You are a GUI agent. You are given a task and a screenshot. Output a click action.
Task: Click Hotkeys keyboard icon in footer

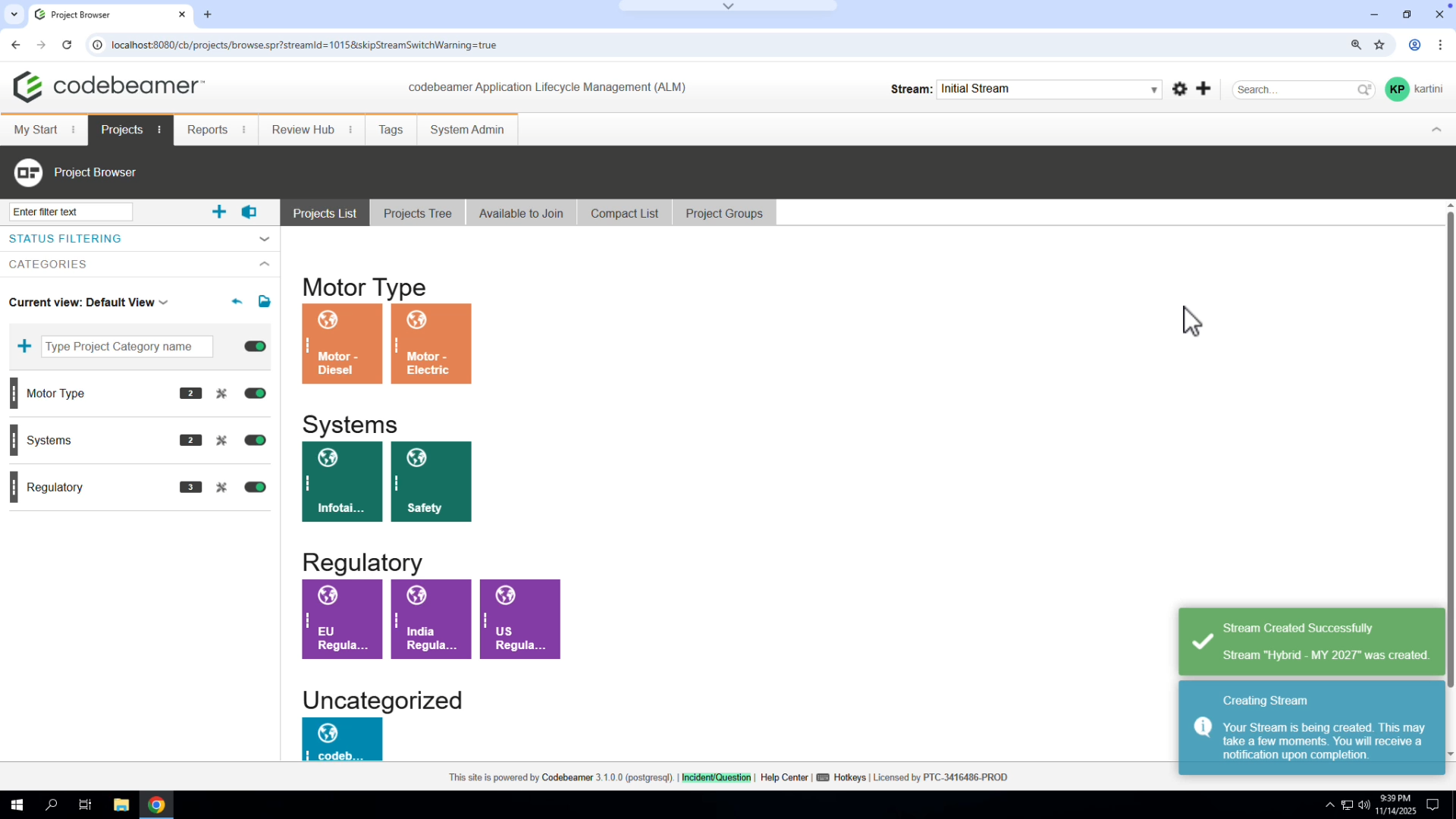823,777
